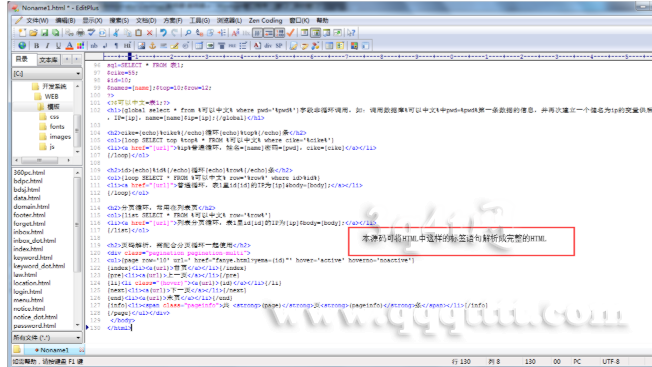
Task: Open the Find magnifier tool
Action: point(188,32)
